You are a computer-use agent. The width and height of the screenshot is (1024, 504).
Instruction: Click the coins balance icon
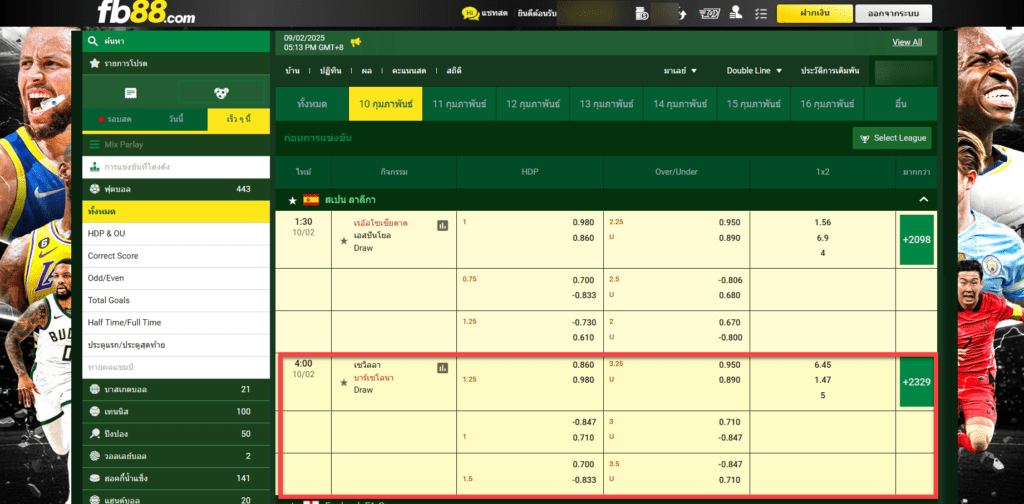(641, 14)
